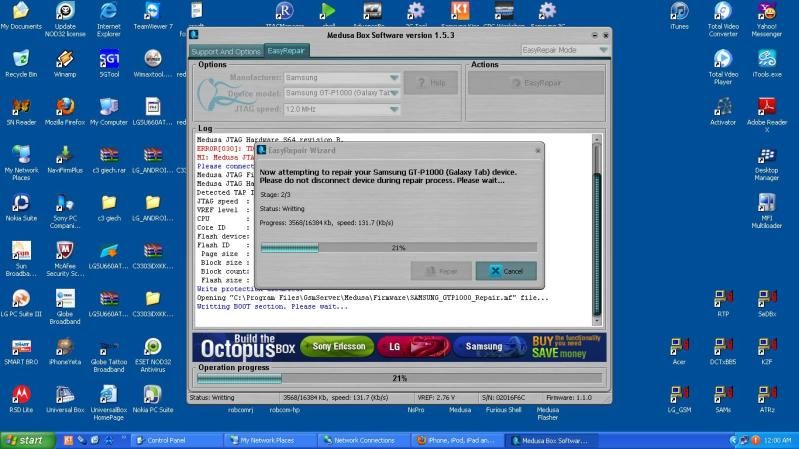
Task: Open Sony PC Companion desktop icon
Action: click(x=65, y=210)
